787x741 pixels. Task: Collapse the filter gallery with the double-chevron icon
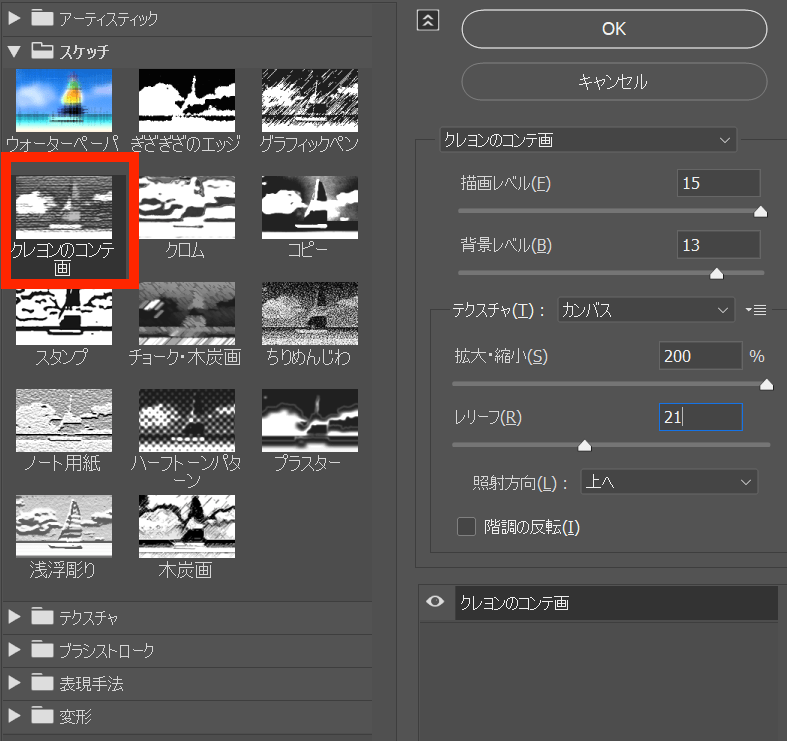tap(428, 21)
